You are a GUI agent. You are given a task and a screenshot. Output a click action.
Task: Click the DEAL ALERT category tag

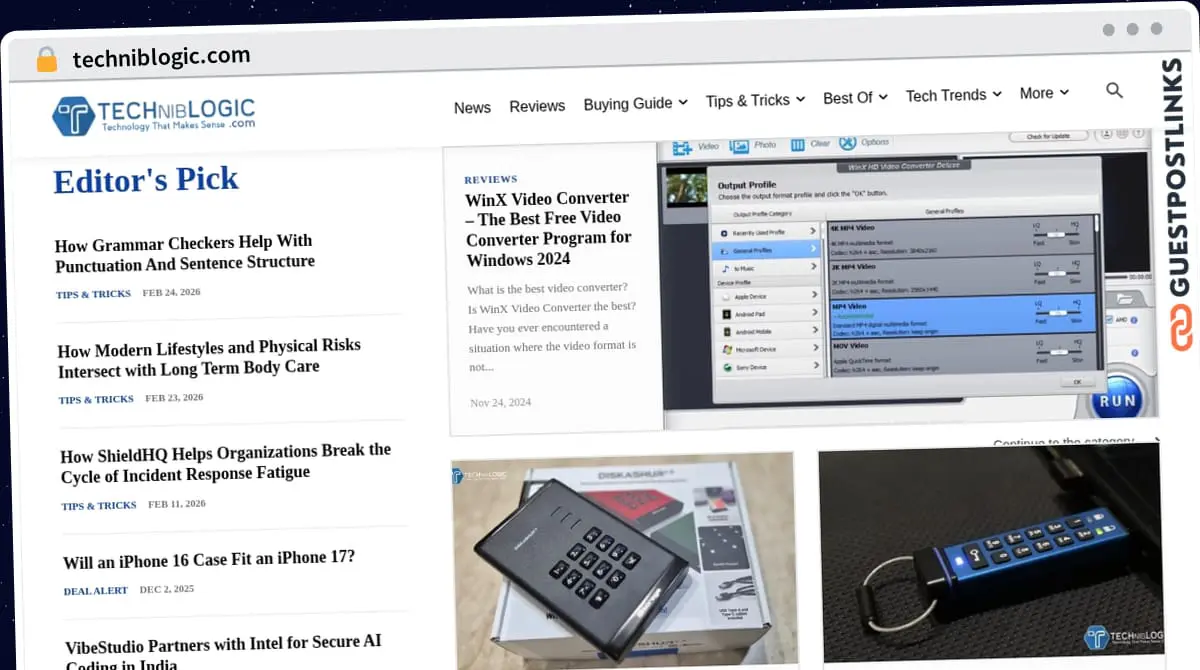[96, 591]
